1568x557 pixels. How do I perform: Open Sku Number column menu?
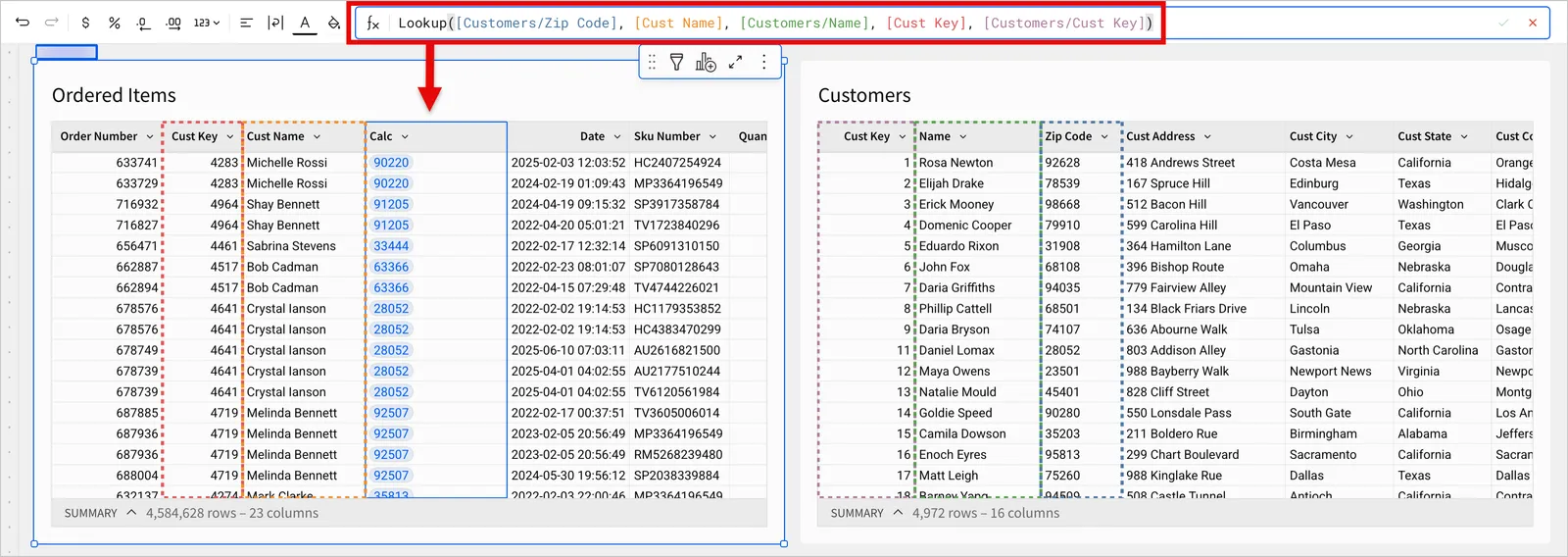[712, 136]
